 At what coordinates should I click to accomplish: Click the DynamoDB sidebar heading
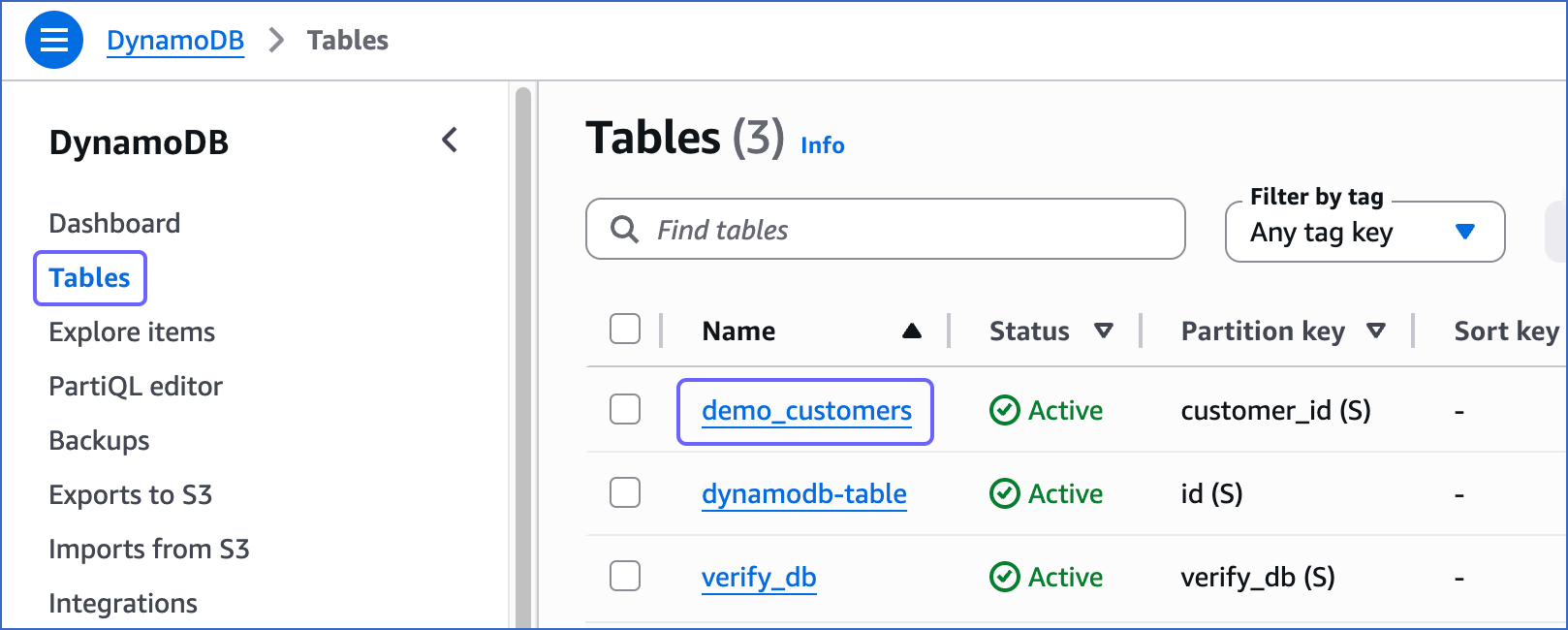[x=139, y=142]
